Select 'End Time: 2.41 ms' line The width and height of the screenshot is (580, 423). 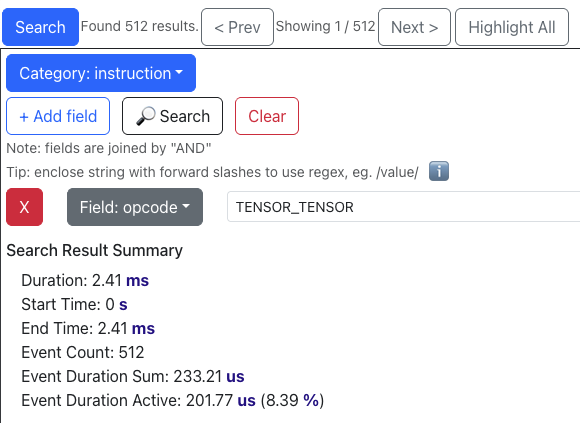tap(88, 328)
